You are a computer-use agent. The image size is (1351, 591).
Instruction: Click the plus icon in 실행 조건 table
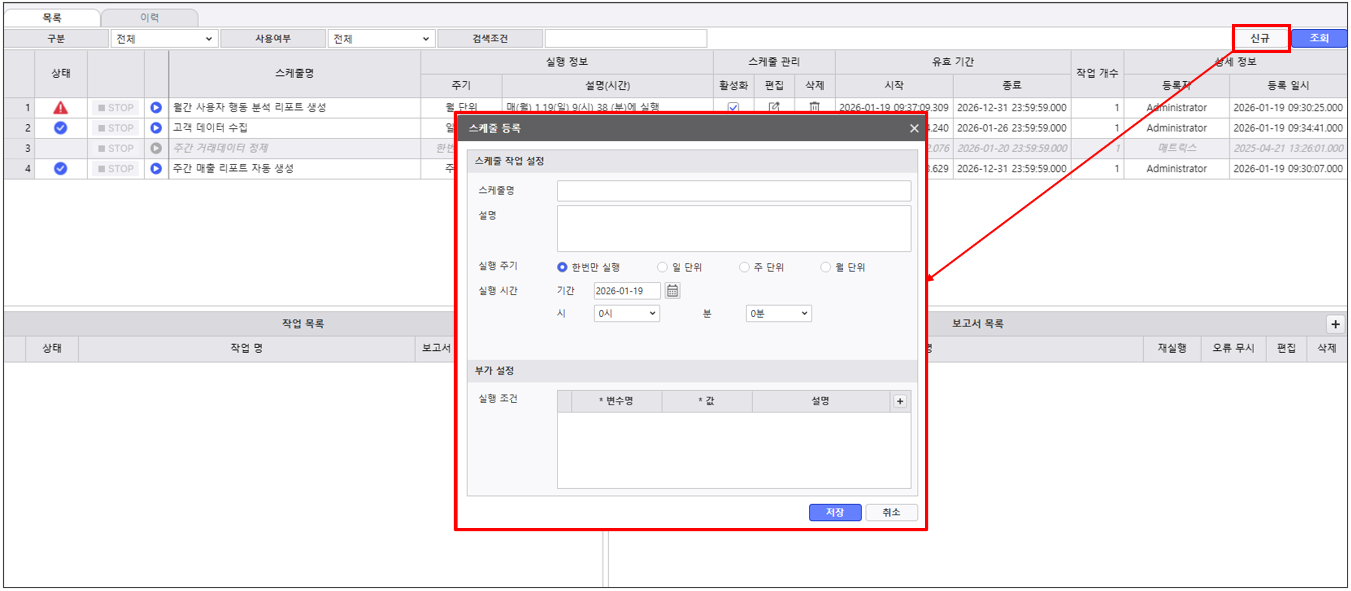pos(899,401)
